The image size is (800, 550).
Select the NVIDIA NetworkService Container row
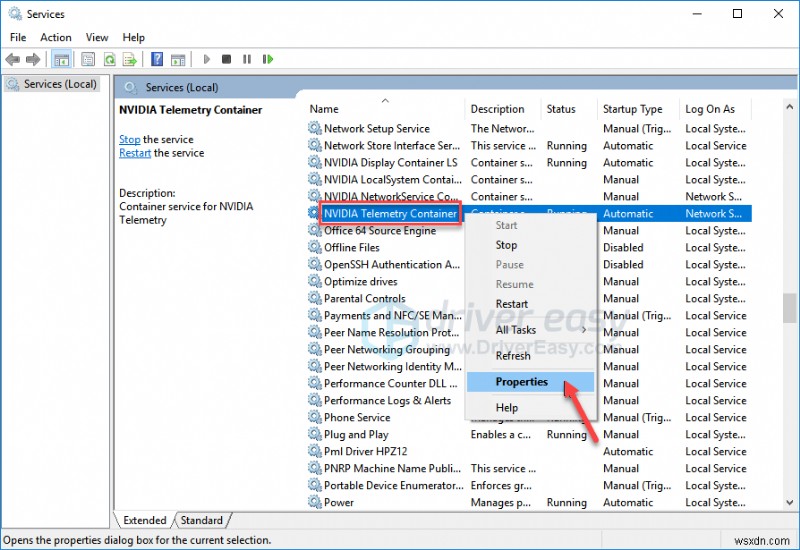click(529, 196)
